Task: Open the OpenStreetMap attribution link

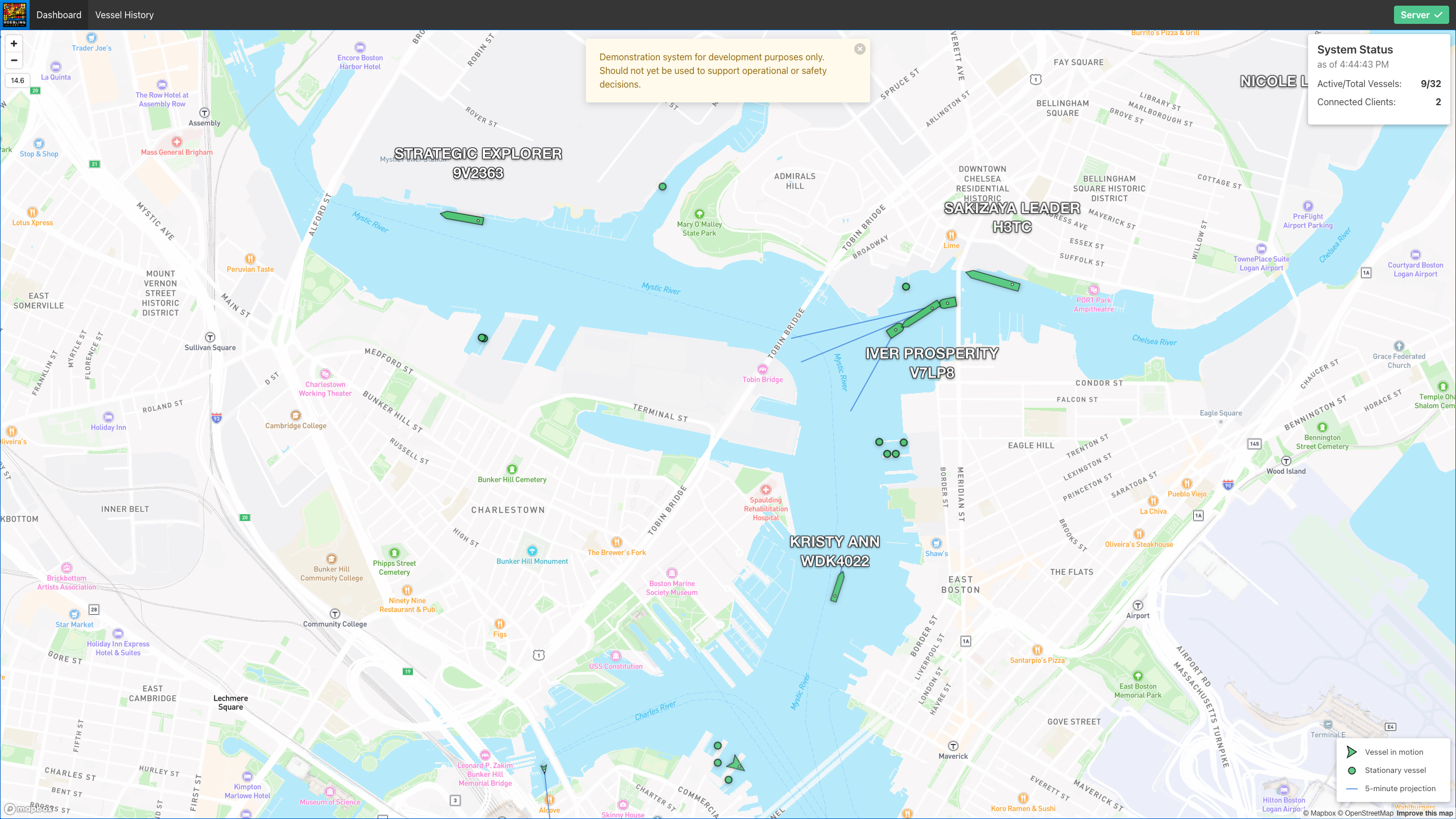Action: pyautogui.click(x=1366, y=812)
